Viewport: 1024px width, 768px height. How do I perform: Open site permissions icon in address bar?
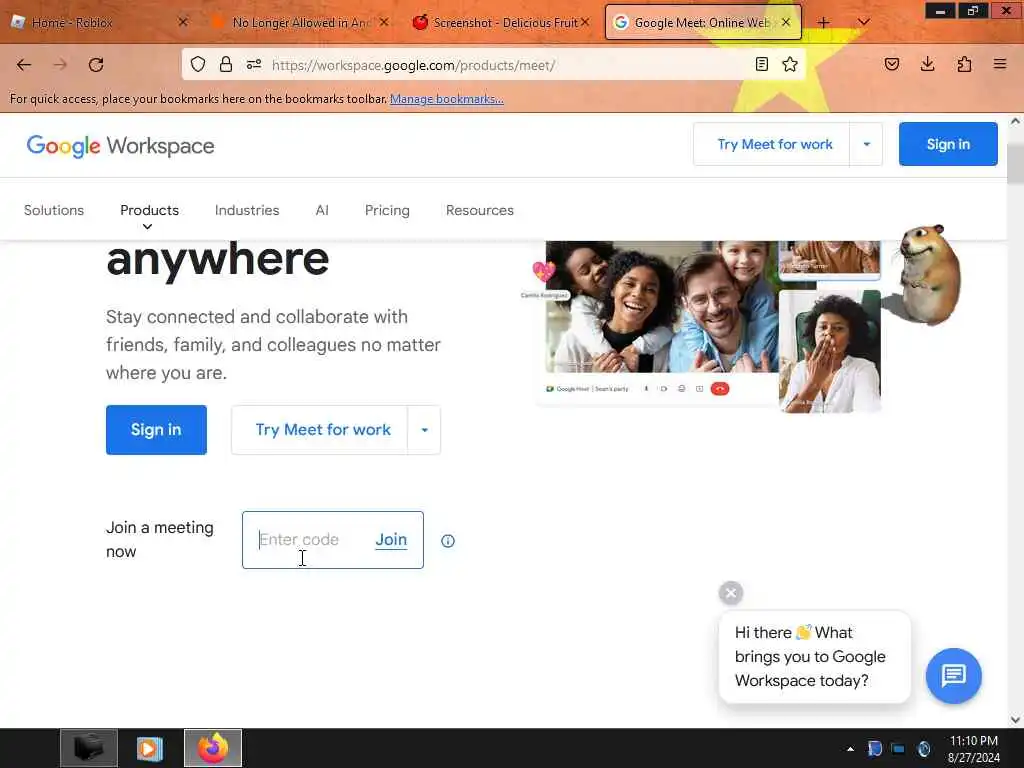coord(254,64)
